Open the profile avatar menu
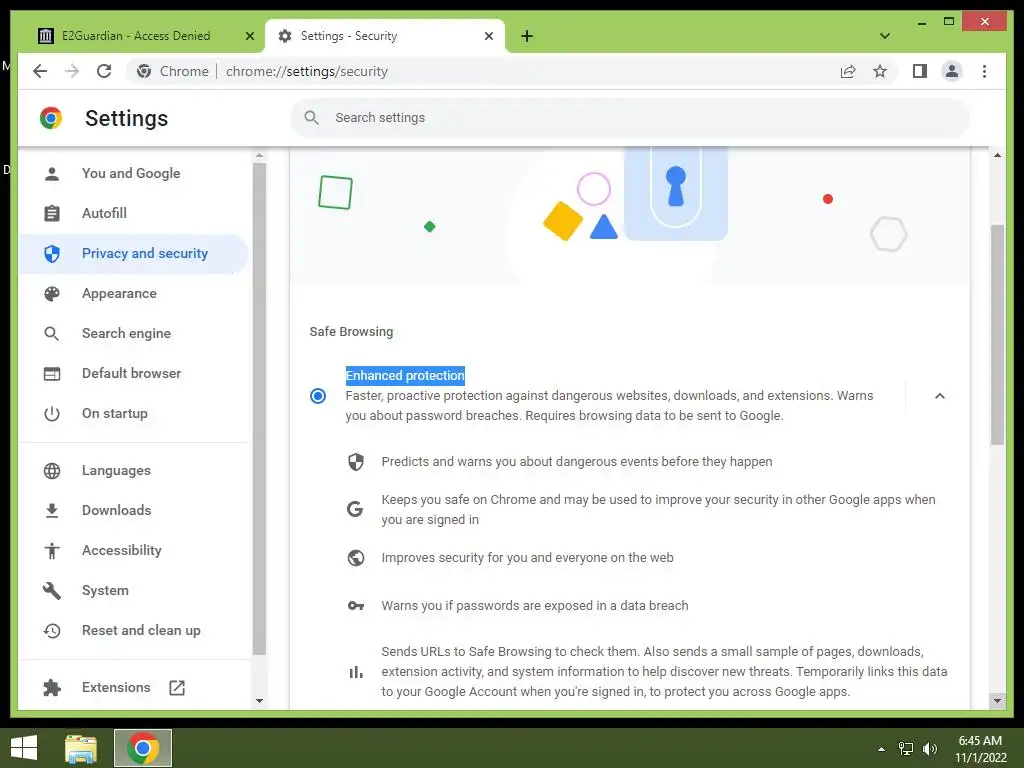Image resolution: width=1024 pixels, height=768 pixels. 952,71
